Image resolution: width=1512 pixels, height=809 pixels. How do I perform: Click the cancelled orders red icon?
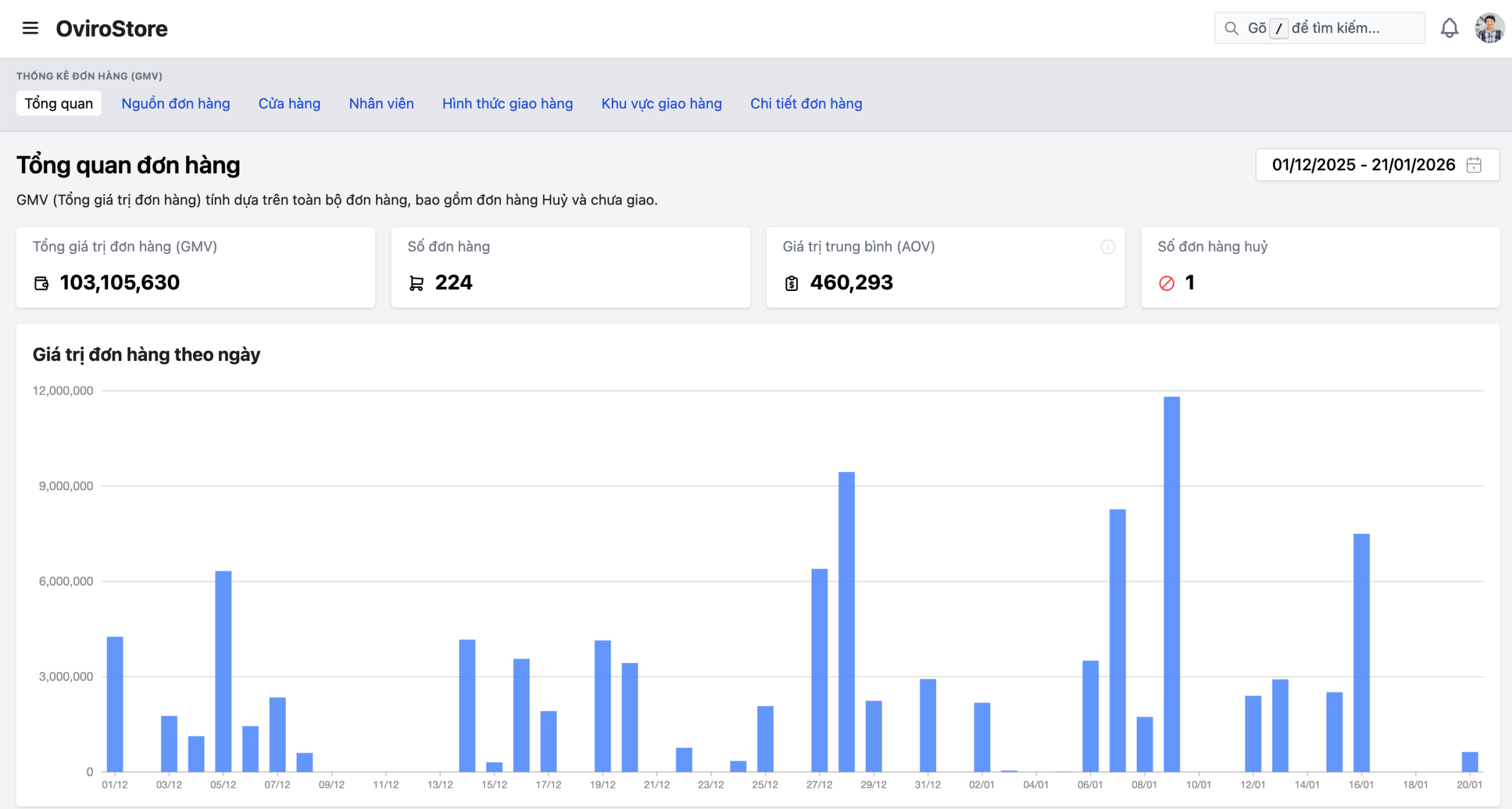click(1166, 283)
